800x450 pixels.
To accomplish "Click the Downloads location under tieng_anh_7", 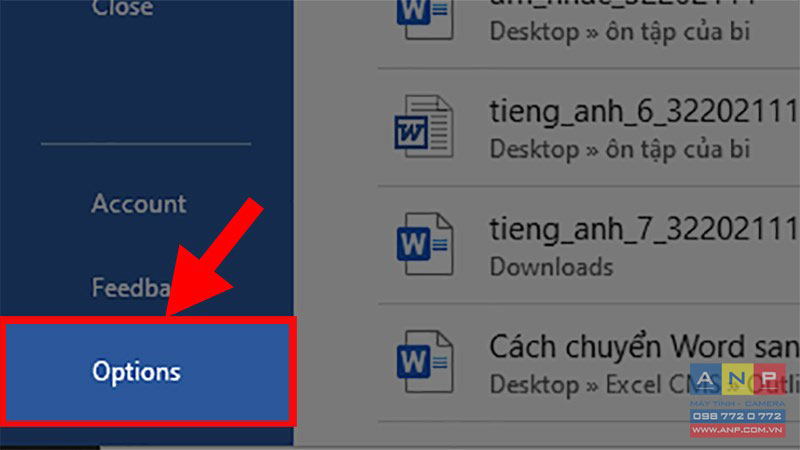I will click(x=552, y=267).
